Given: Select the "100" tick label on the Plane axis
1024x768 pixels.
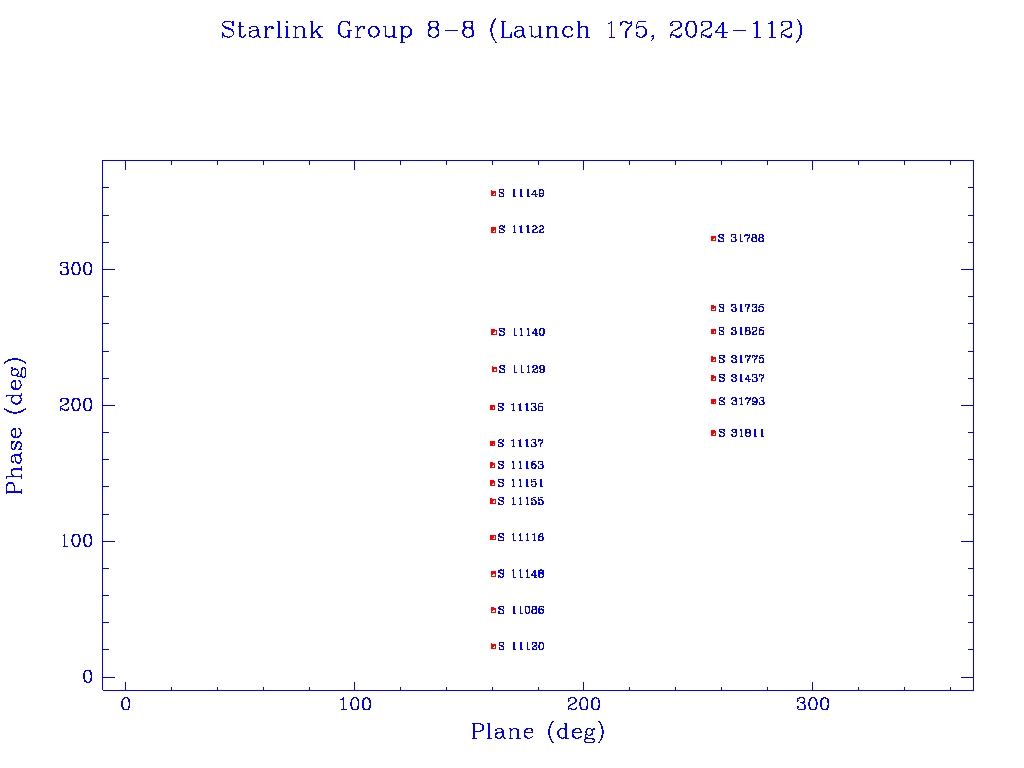Looking at the screenshot, I should click(355, 704).
